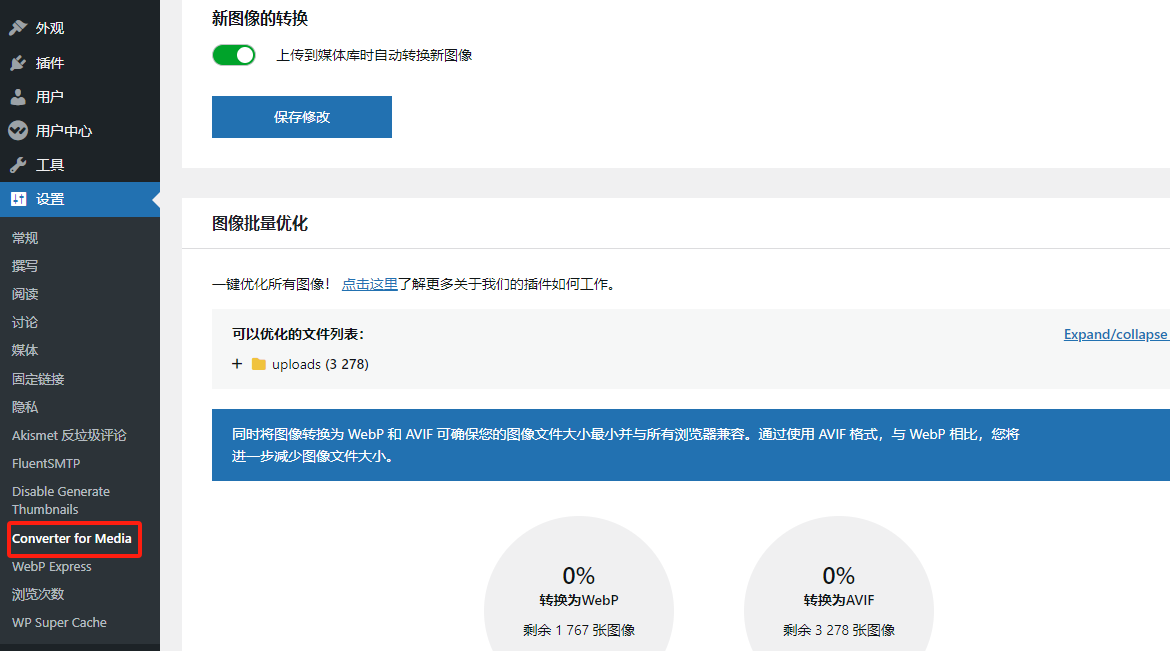The image size is (1170, 651).
Task: Click the 用户中心 smiley face icon
Action: point(19,129)
